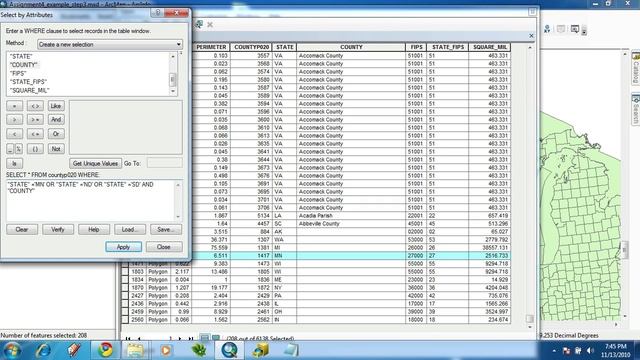Screen dimensions: 640x360
Task: Click the Is operator button
Action: tap(14, 163)
